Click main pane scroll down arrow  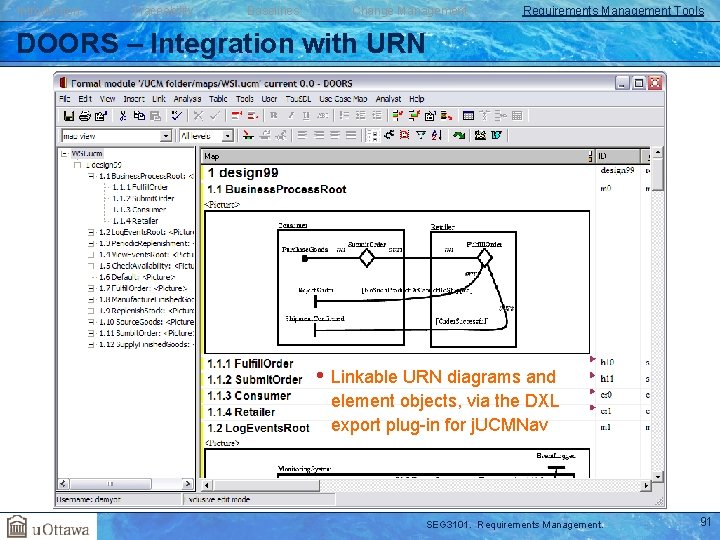click(x=658, y=477)
